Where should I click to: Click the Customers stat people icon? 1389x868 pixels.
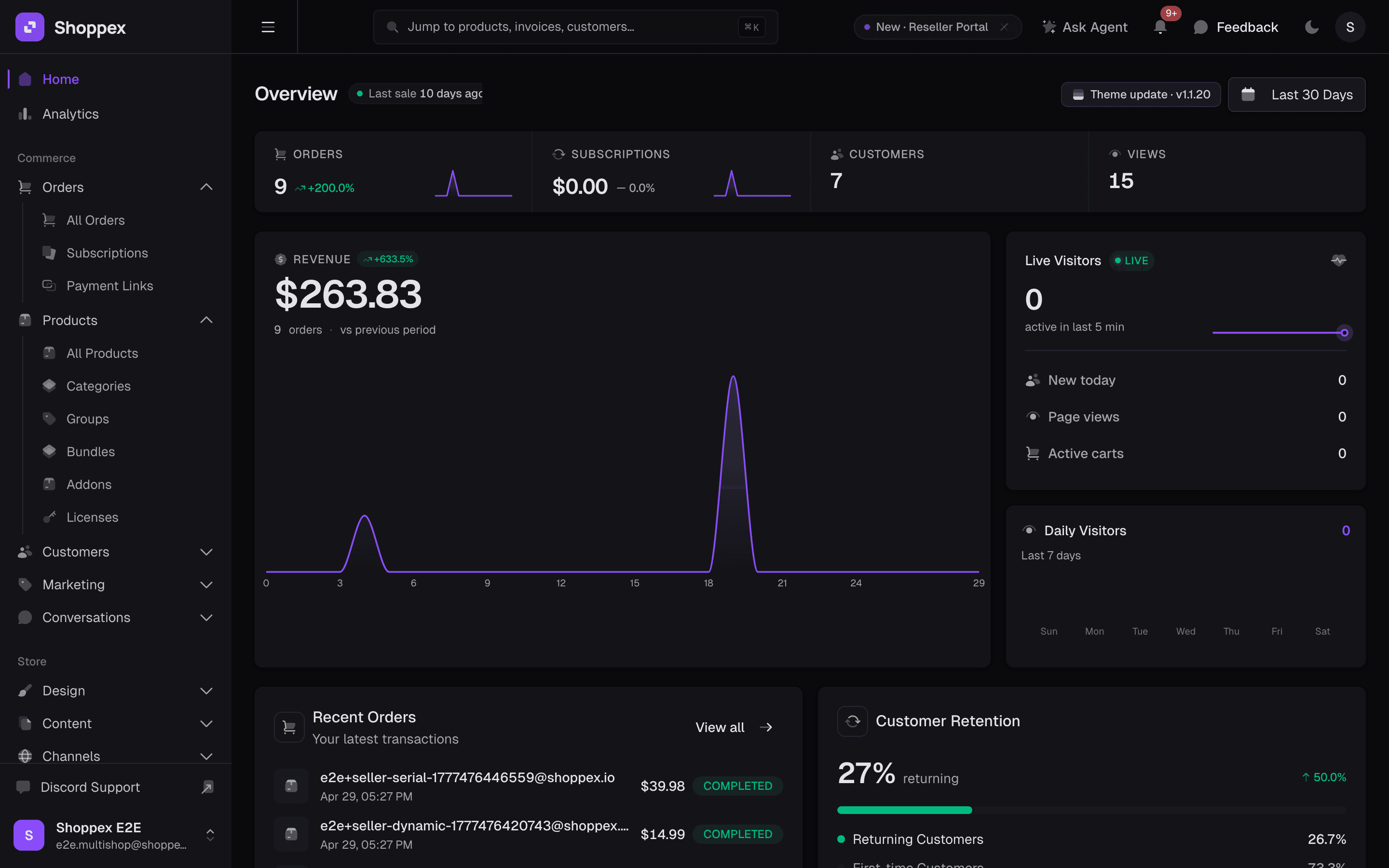[x=837, y=154]
